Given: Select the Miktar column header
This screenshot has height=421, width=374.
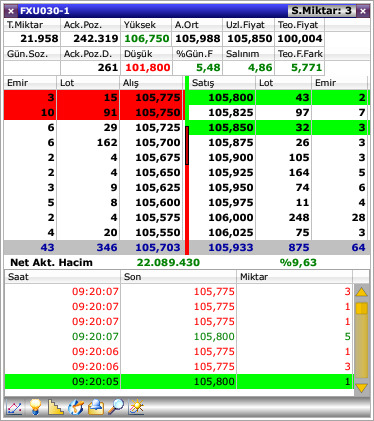Looking at the screenshot, I should (294, 277).
